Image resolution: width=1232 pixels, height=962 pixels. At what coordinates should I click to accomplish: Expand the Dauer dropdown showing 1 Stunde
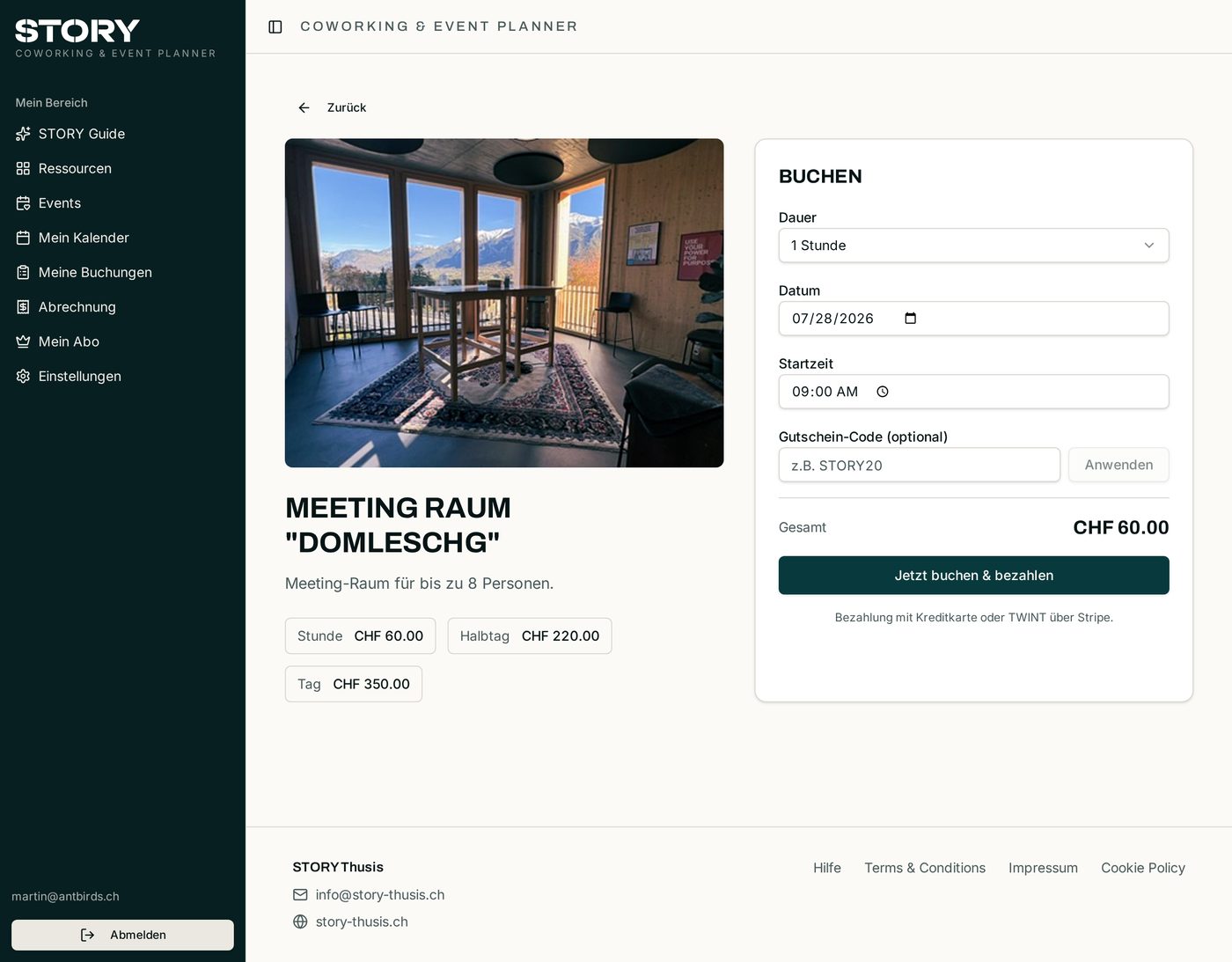click(x=973, y=246)
